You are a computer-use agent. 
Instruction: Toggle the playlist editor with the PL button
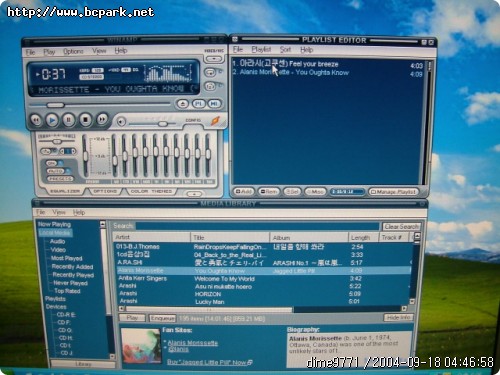click(x=198, y=104)
